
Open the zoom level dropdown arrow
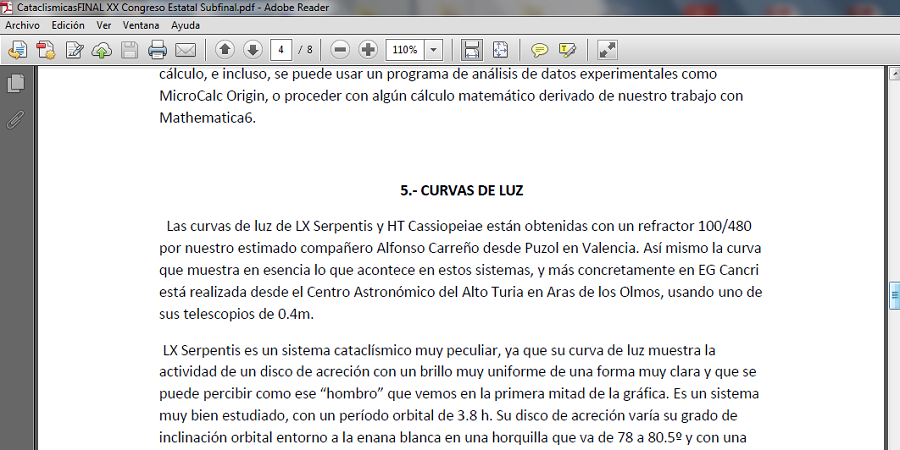click(434, 50)
